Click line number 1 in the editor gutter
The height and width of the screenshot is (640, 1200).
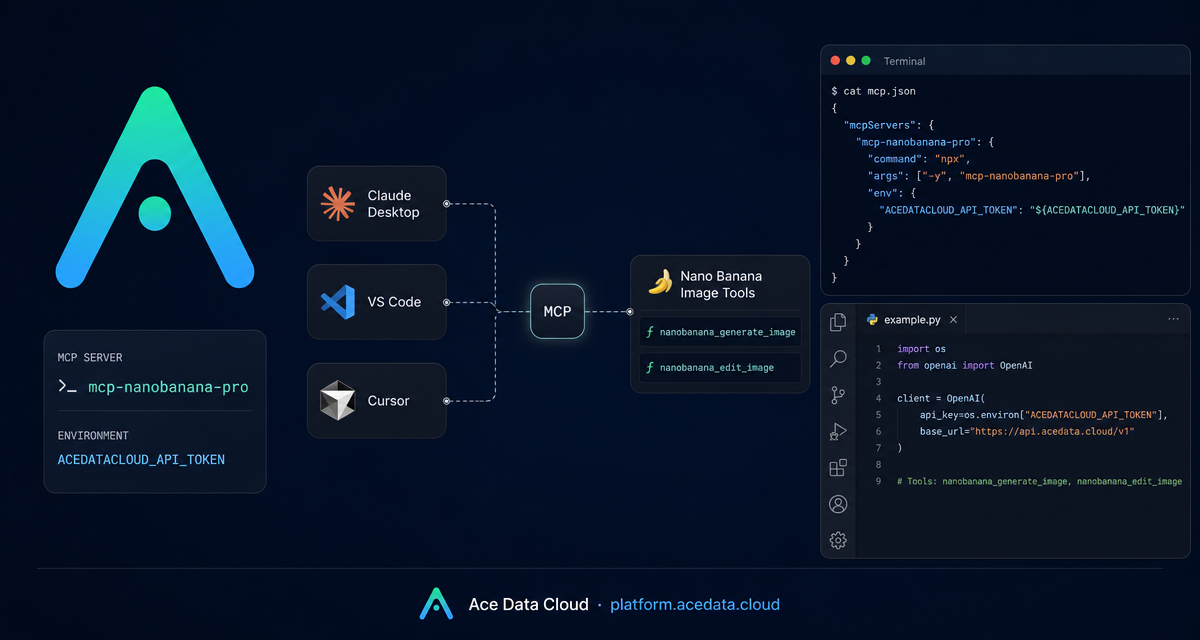coord(878,349)
